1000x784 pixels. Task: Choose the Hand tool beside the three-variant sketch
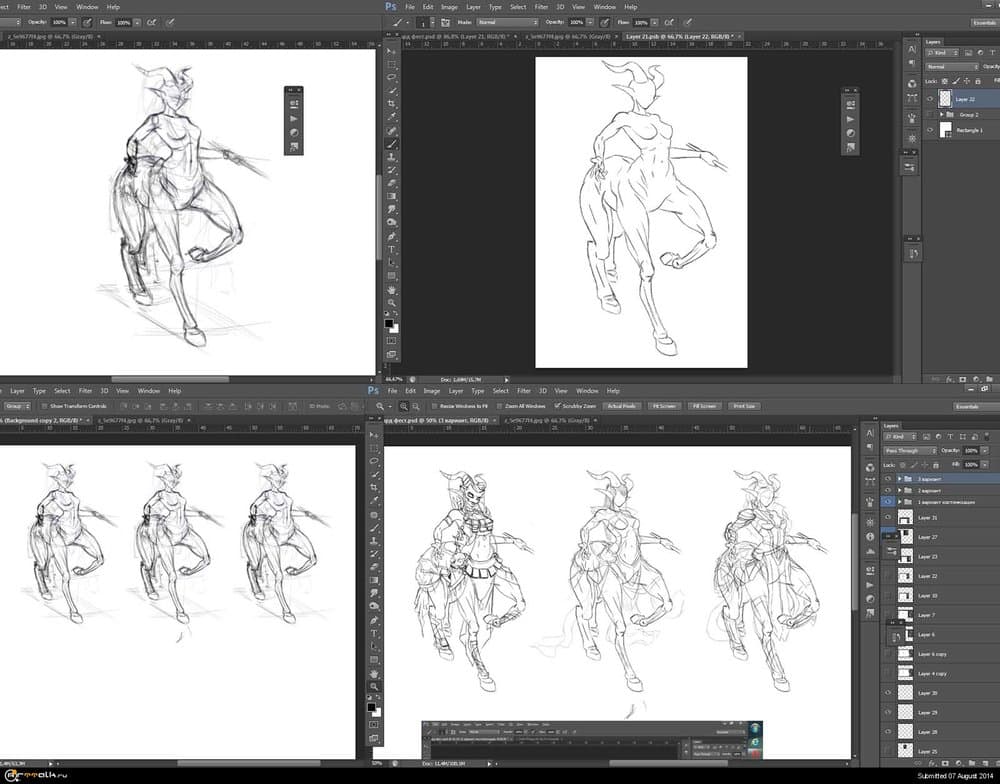click(373, 673)
